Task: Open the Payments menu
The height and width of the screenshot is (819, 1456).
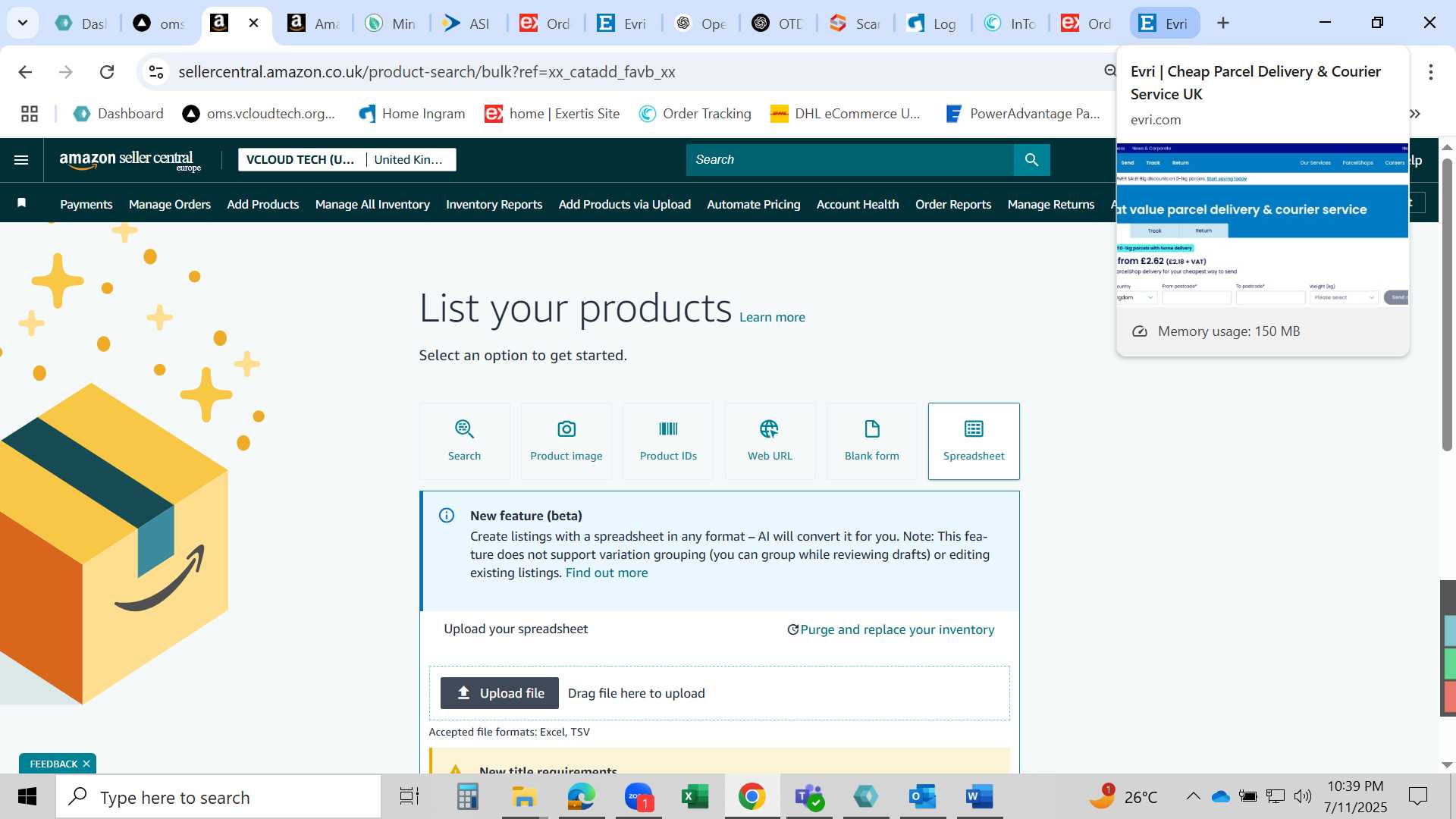Action: click(x=86, y=204)
